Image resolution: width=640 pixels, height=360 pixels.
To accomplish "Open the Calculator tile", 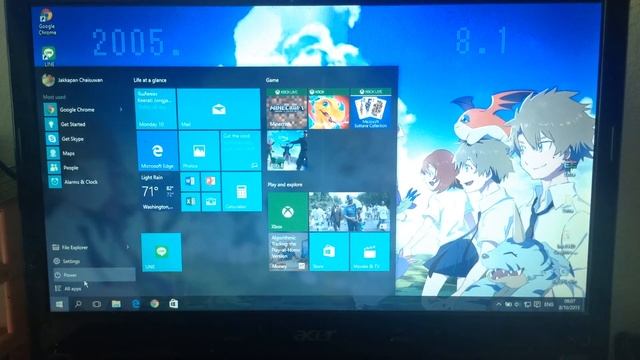I will point(242,192).
